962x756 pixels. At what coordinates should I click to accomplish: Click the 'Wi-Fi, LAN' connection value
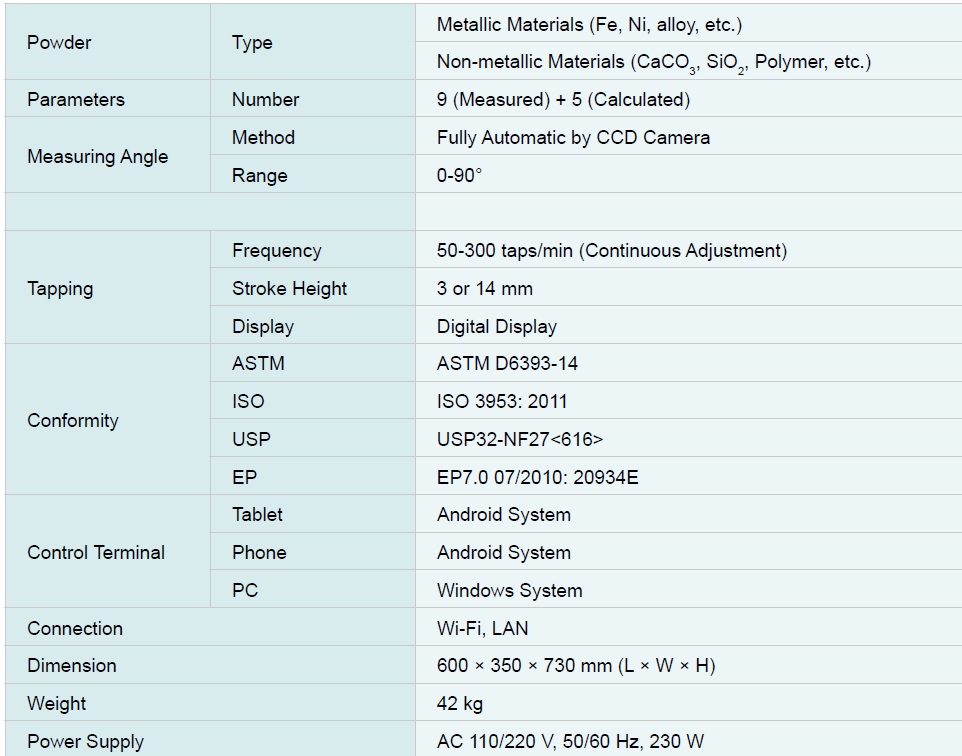pos(482,629)
